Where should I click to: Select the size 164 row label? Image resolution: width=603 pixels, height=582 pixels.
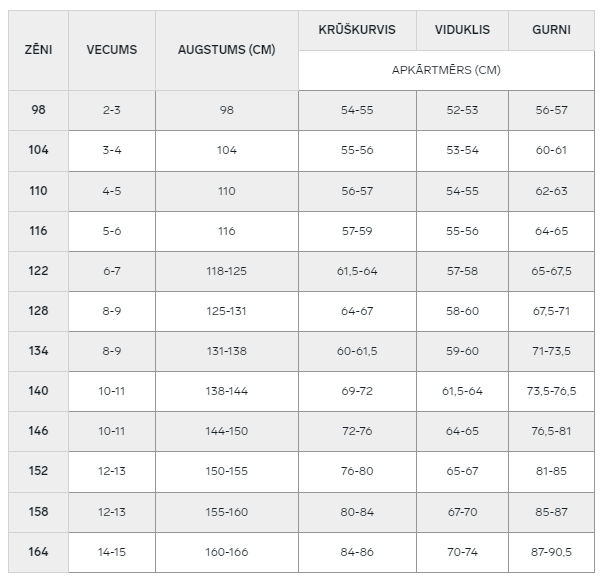[x=38, y=552]
